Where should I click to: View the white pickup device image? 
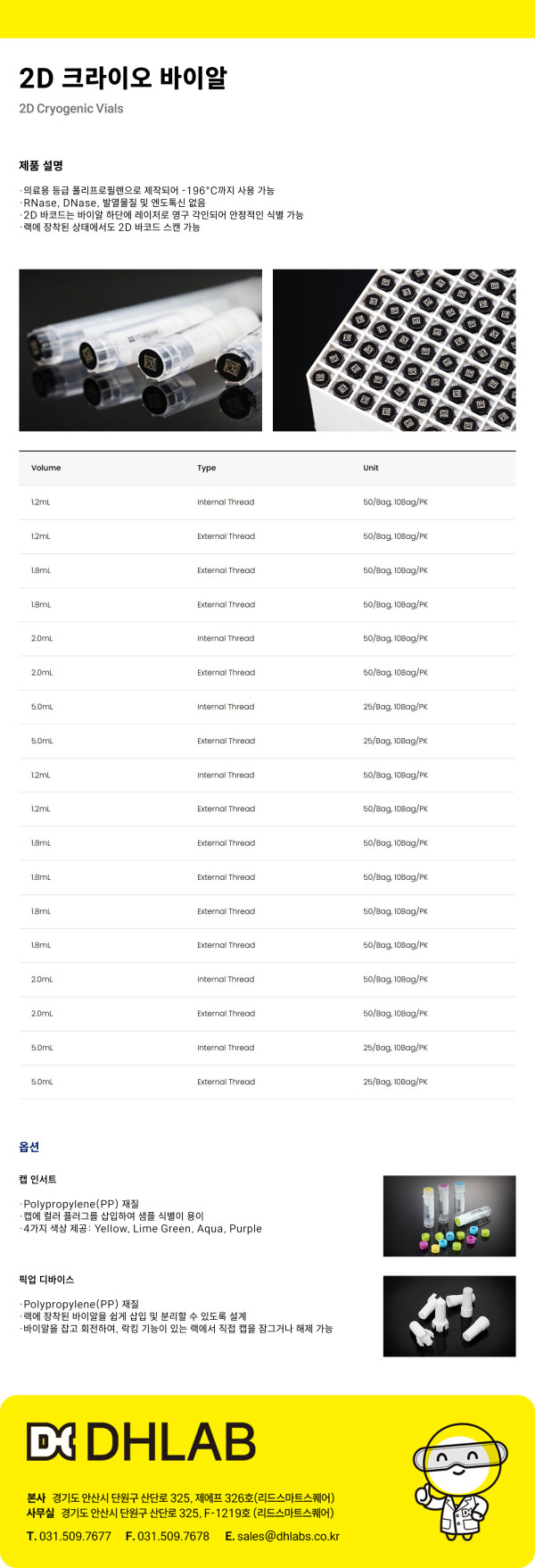[449, 1315]
